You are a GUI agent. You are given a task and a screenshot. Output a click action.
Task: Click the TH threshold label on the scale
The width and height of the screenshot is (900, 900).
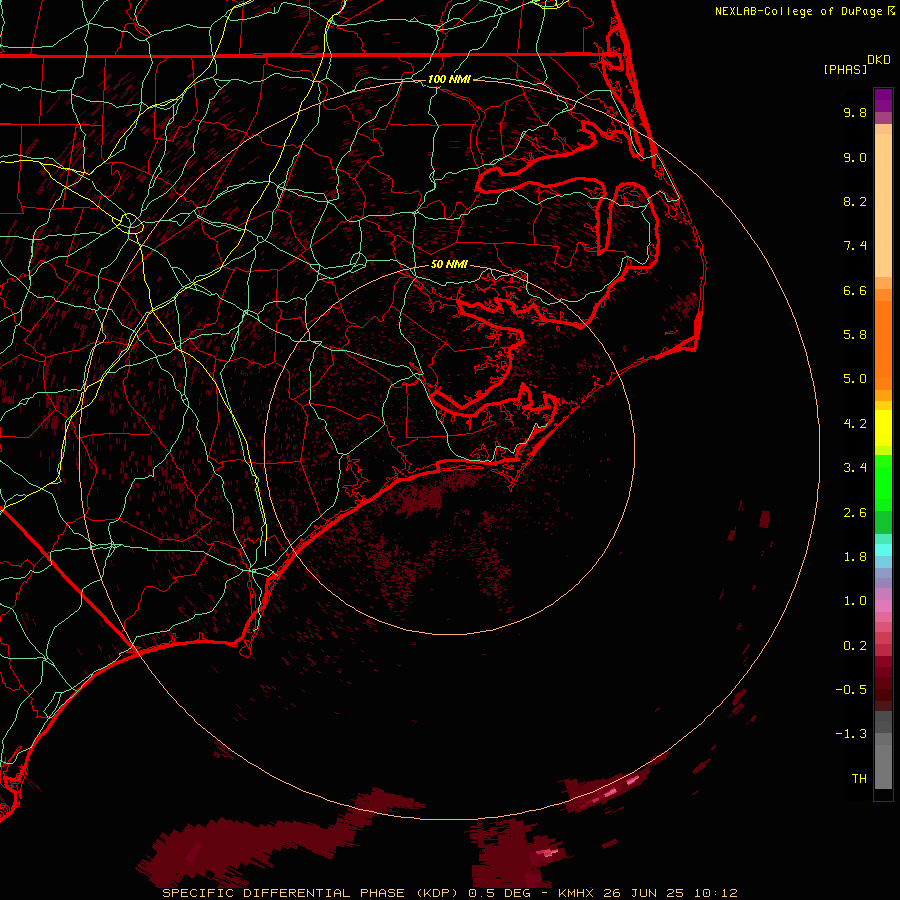coord(859,779)
